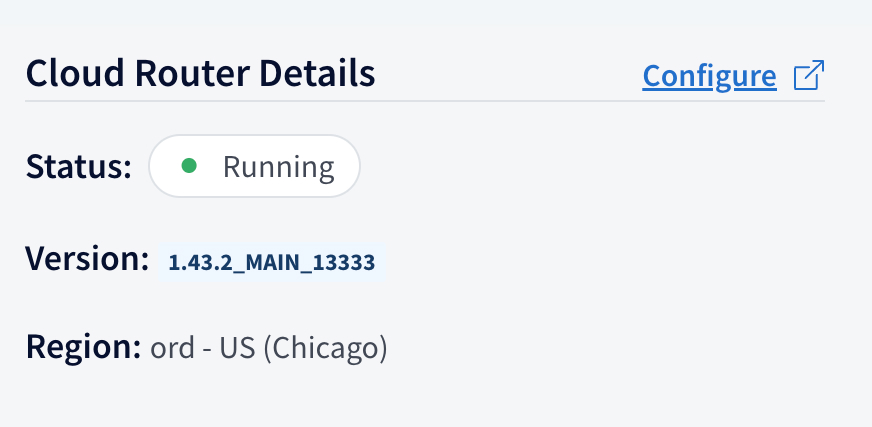This screenshot has width=872, height=427.
Task: Open the Configure link
Action: pyautogui.click(x=709, y=76)
